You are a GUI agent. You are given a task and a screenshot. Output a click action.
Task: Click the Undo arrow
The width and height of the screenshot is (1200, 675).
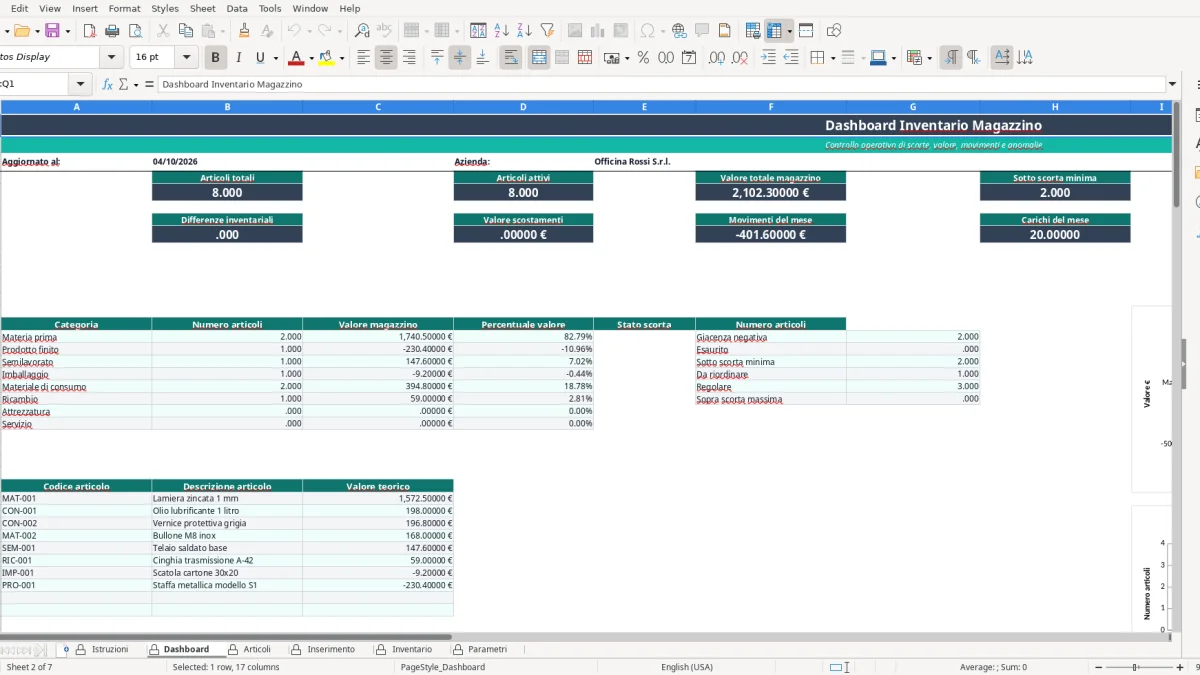293,31
